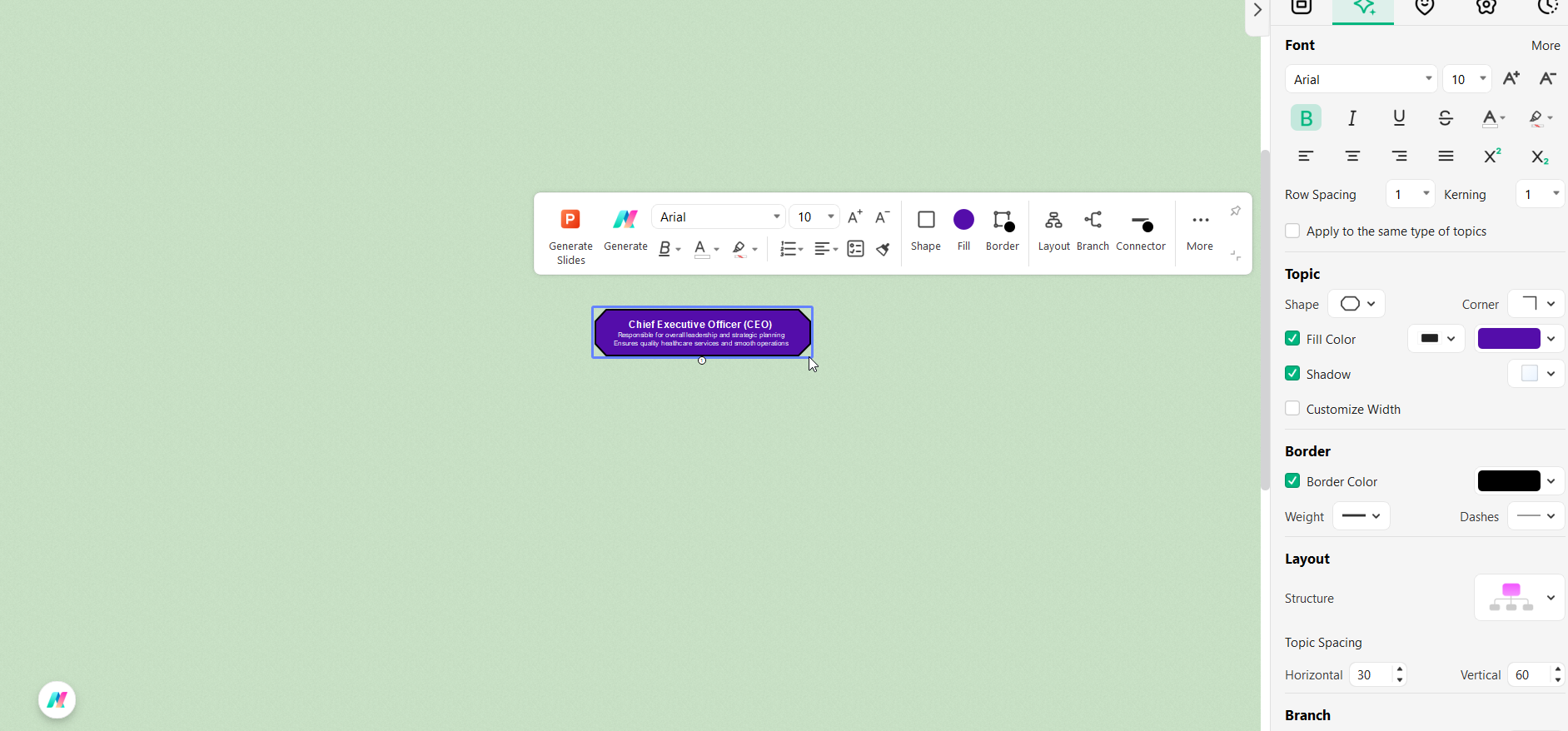
Task: Toggle Italic in the Font panel
Action: (x=1352, y=118)
